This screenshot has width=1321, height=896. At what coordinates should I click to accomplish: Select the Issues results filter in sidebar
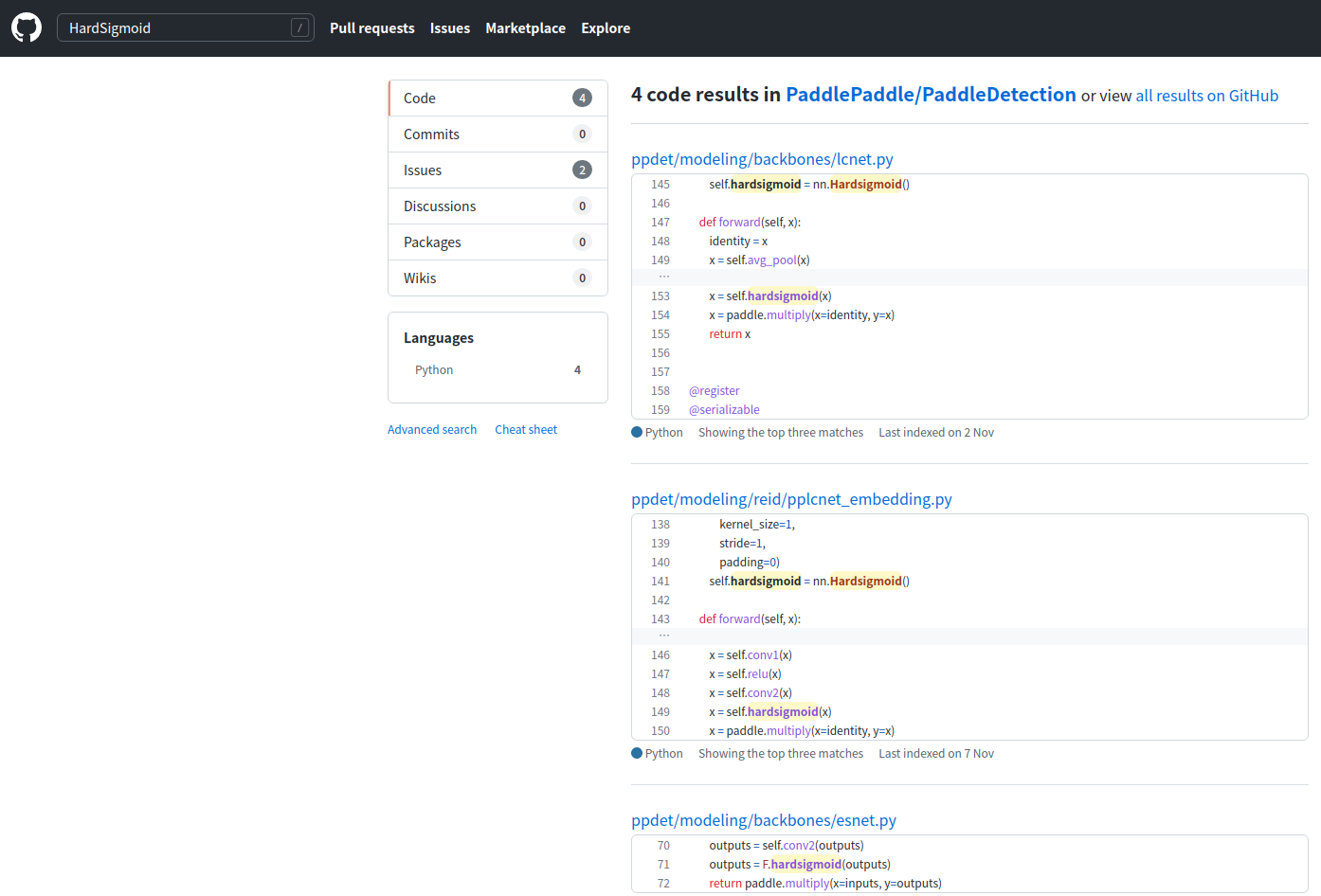498,170
